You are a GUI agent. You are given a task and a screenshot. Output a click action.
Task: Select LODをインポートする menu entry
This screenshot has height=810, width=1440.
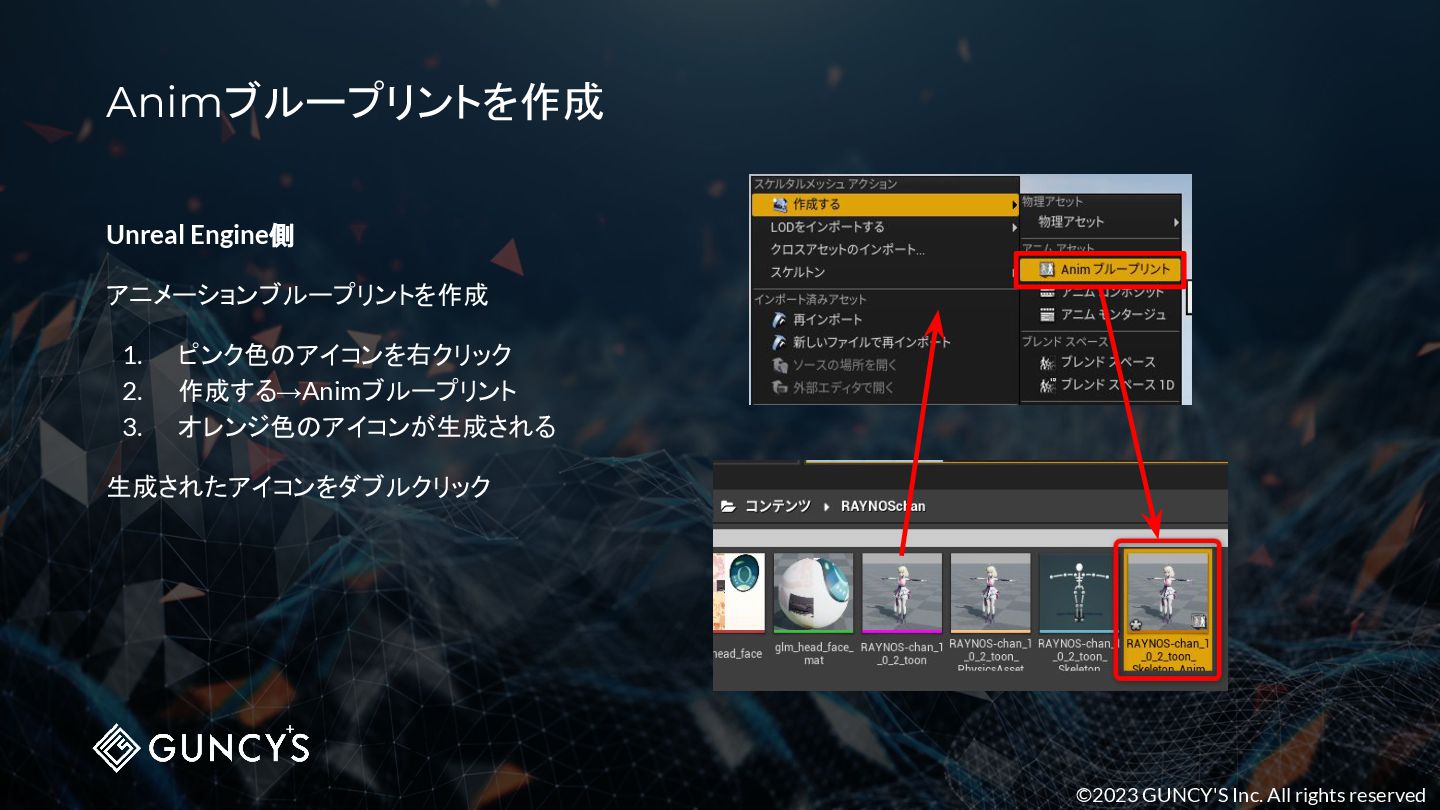884,227
